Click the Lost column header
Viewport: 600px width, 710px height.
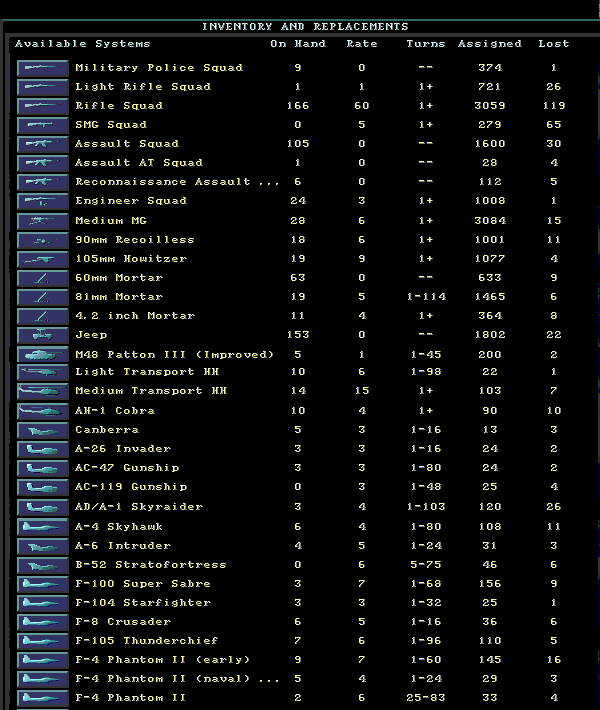(x=553, y=44)
